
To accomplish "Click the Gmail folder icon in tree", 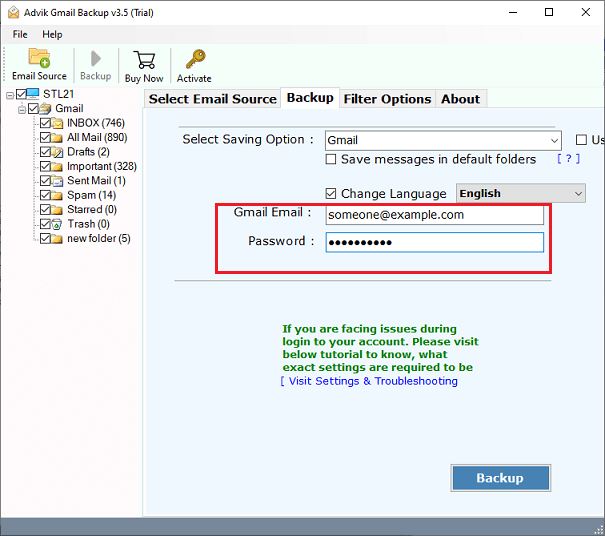I will [45, 109].
